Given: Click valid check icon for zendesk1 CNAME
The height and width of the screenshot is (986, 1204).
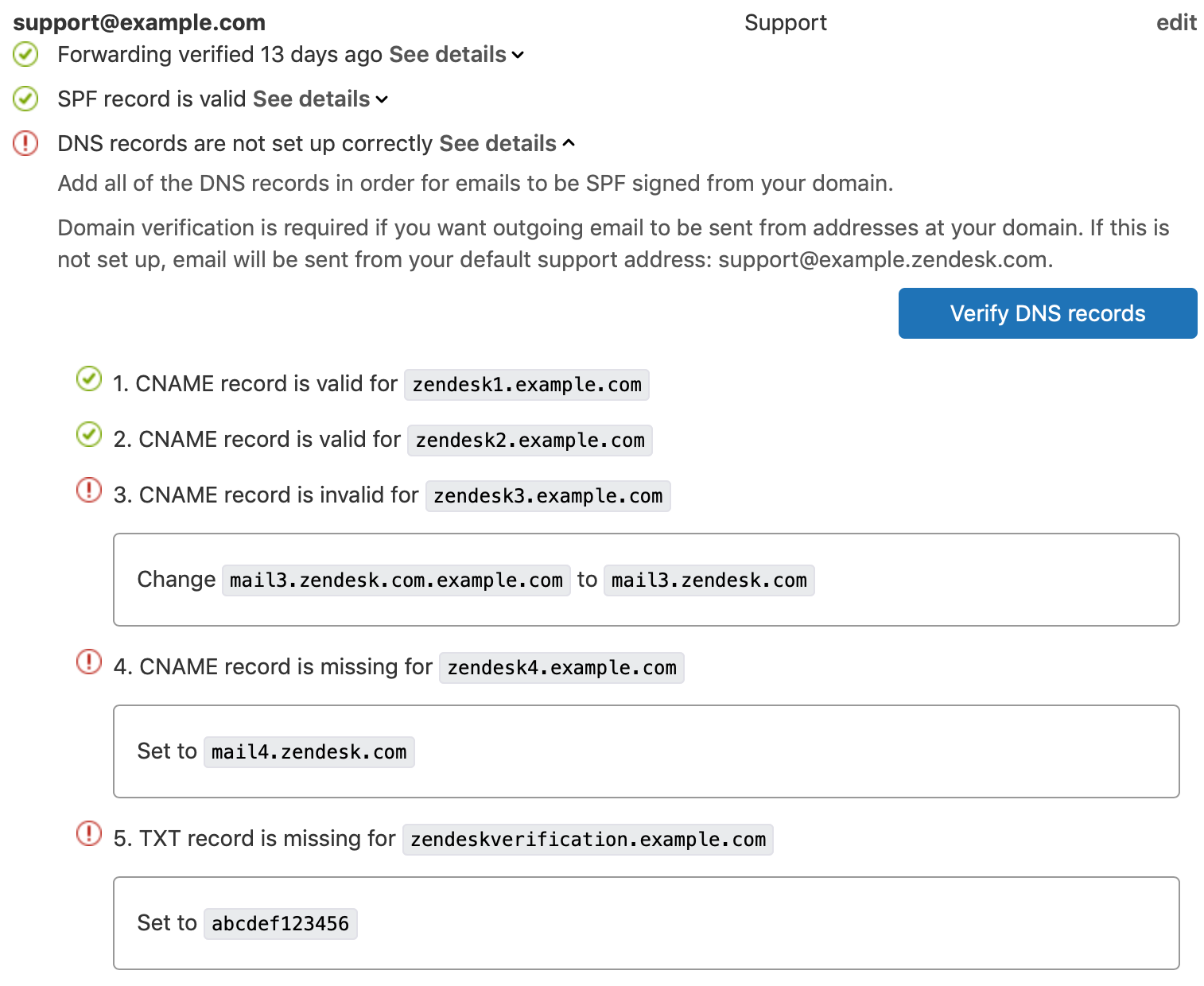Looking at the screenshot, I should (88, 379).
